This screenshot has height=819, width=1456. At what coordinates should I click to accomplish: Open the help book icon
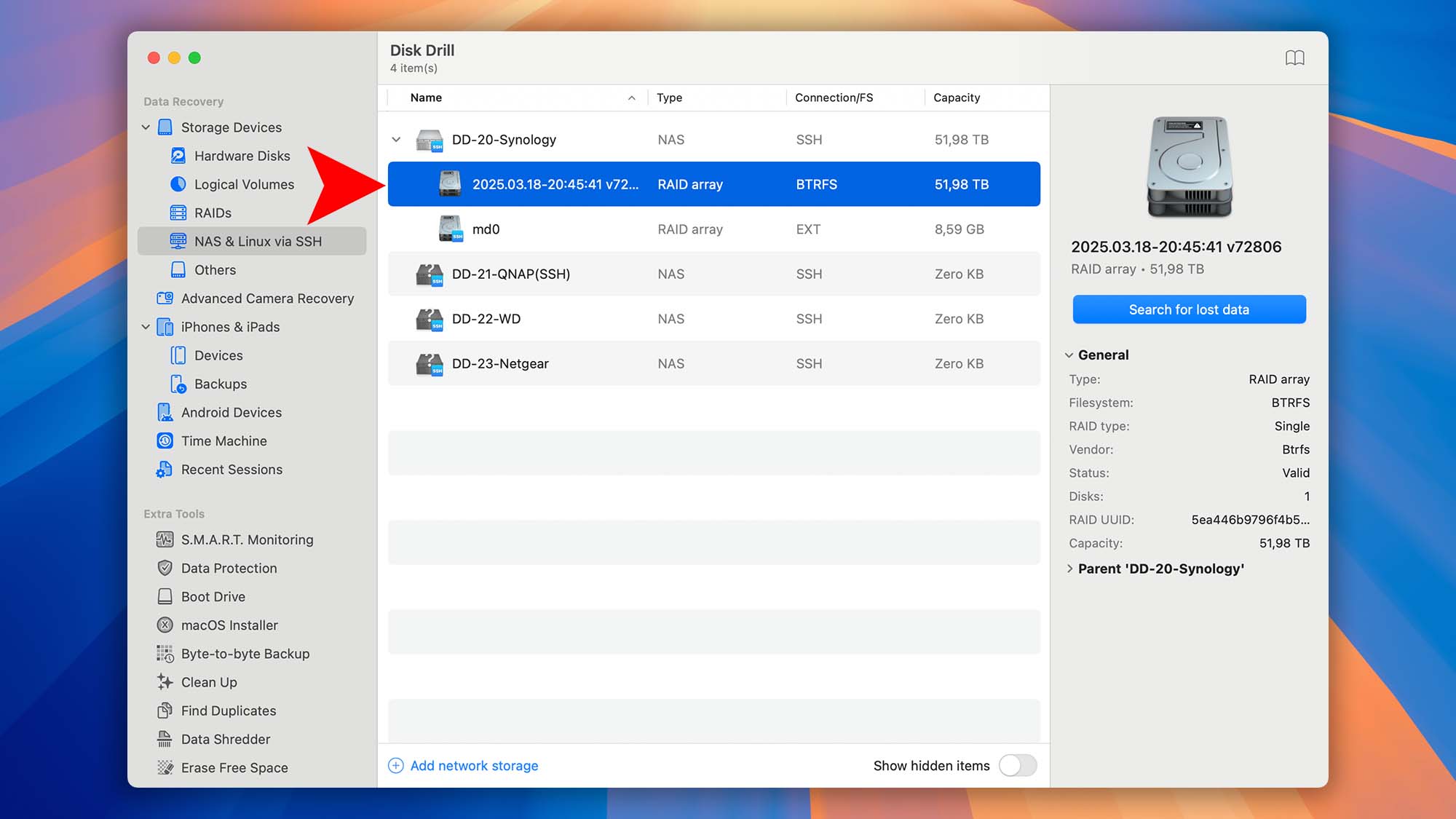click(1294, 58)
